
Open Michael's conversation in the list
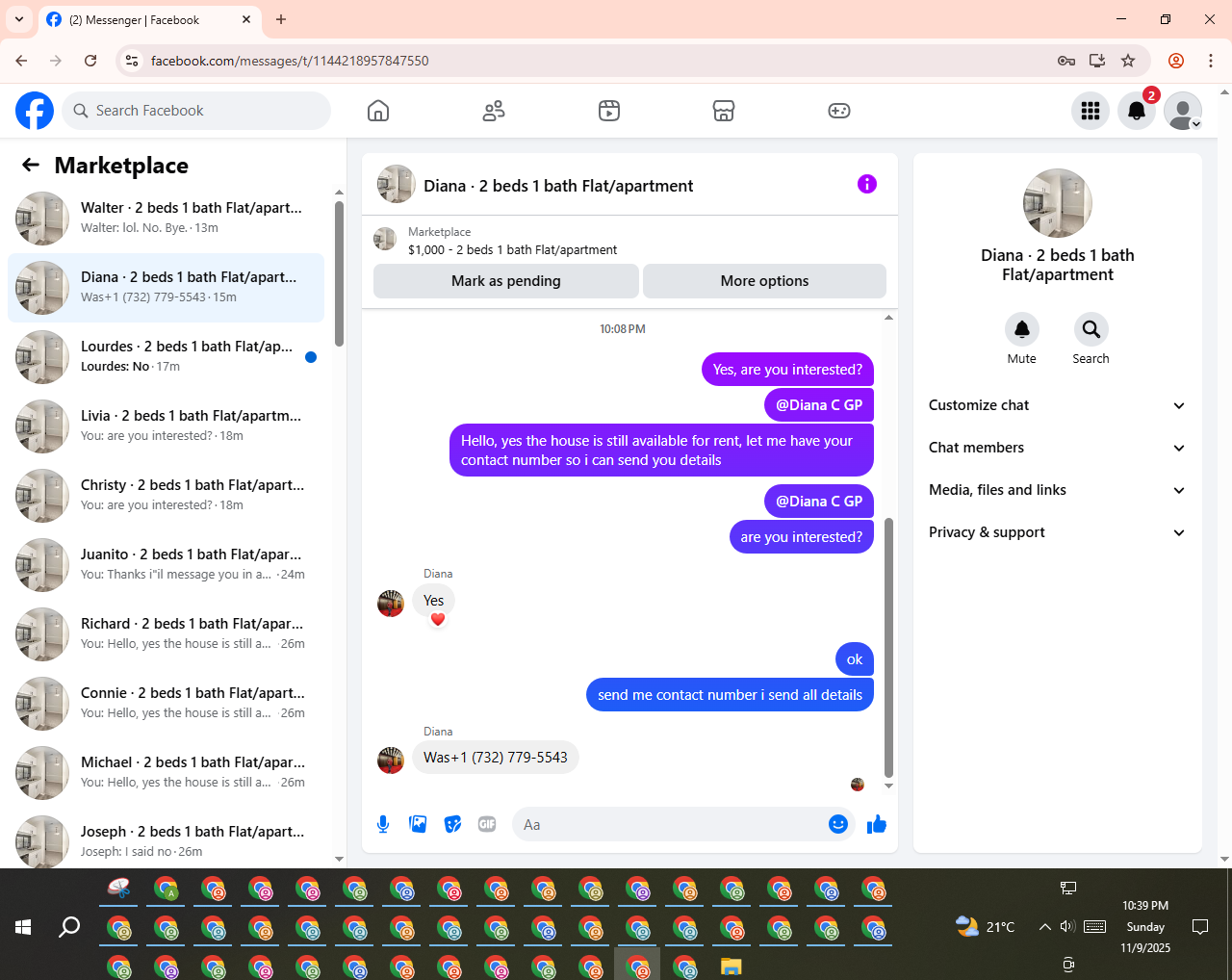pyautogui.click(x=166, y=773)
